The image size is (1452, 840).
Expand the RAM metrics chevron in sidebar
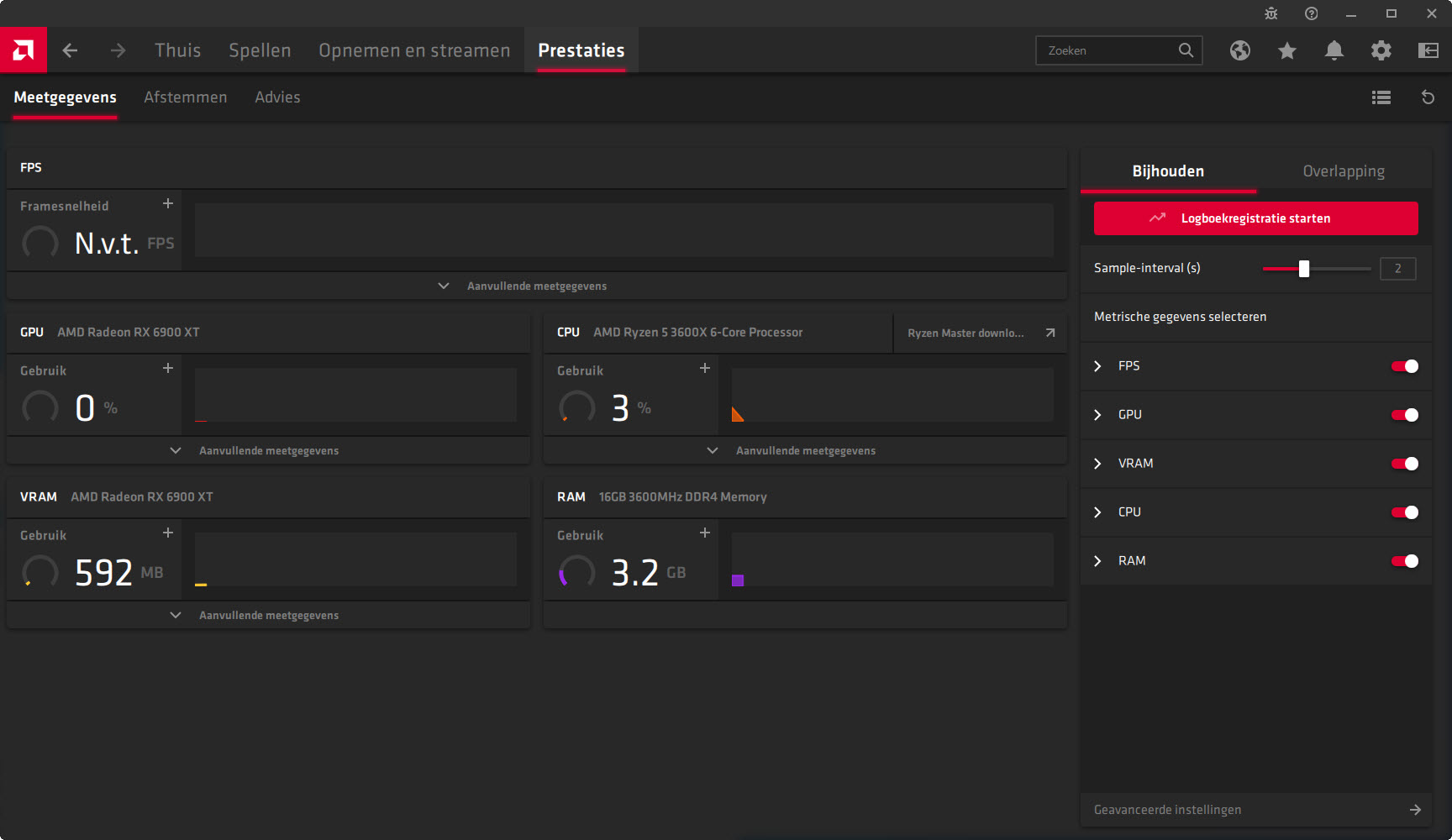tap(1097, 561)
